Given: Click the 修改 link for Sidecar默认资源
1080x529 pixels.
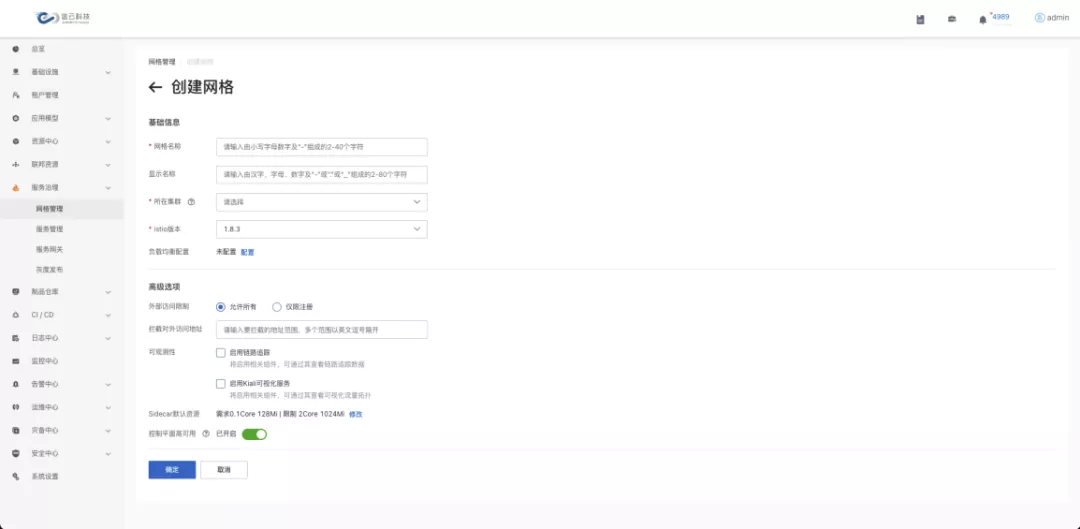Looking at the screenshot, I should click(355, 414).
